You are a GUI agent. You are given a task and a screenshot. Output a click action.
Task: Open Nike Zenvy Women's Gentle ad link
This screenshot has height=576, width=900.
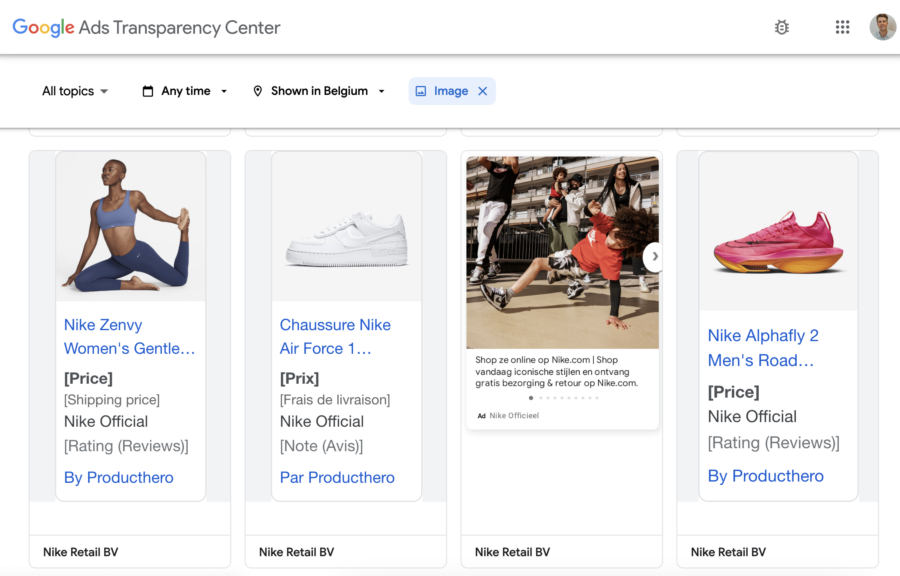click(x=129, y=337)
